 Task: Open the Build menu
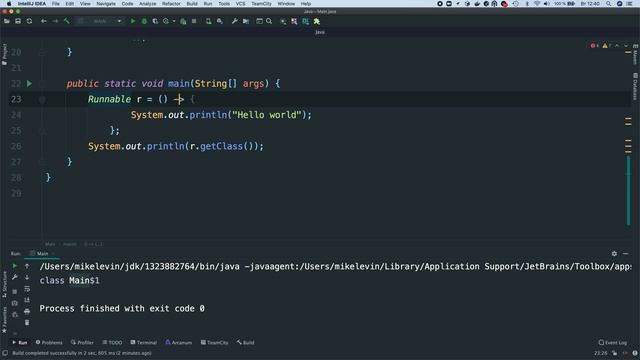[192, 4]
